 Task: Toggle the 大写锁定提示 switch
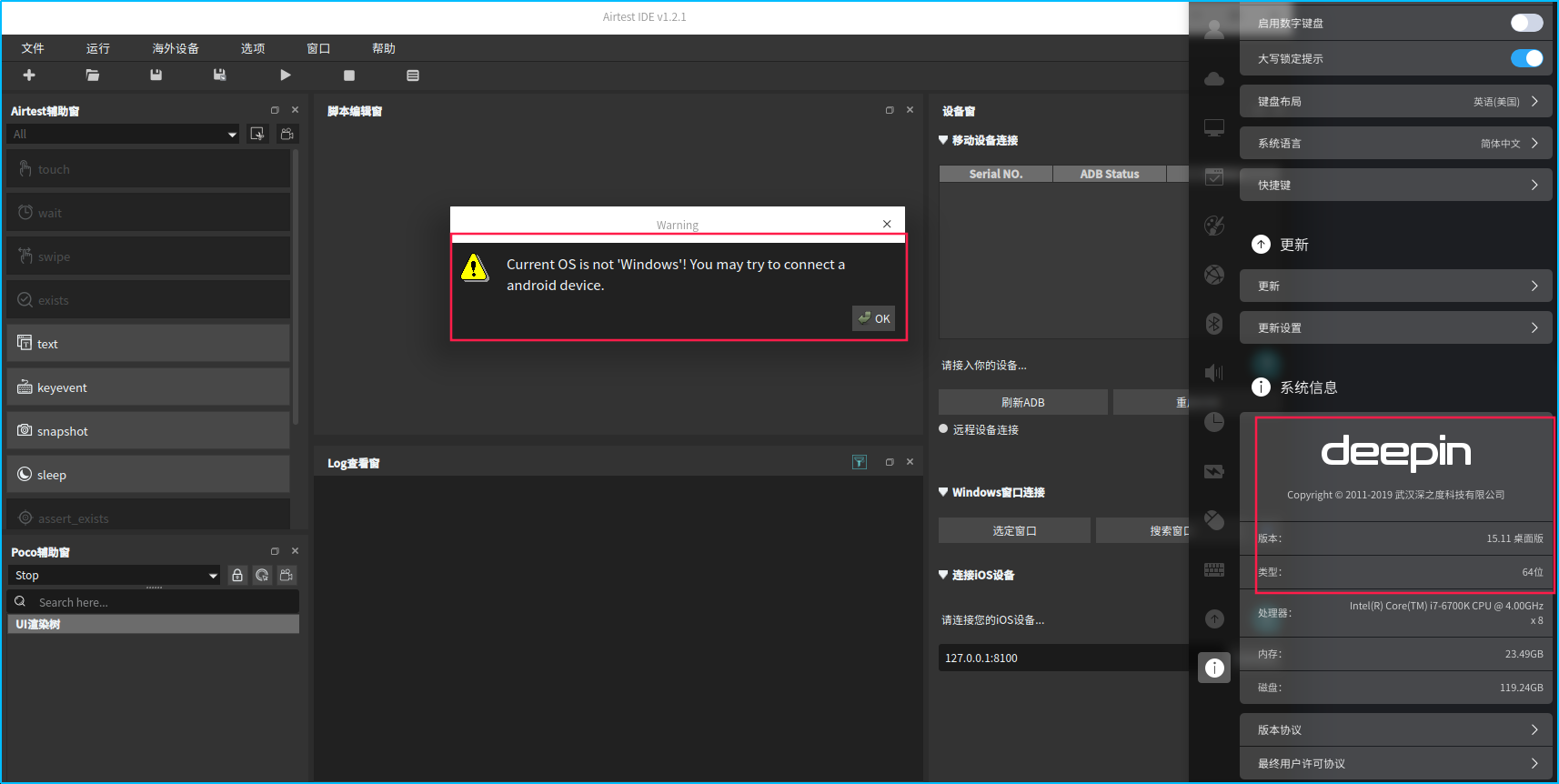click(1527, 58)
